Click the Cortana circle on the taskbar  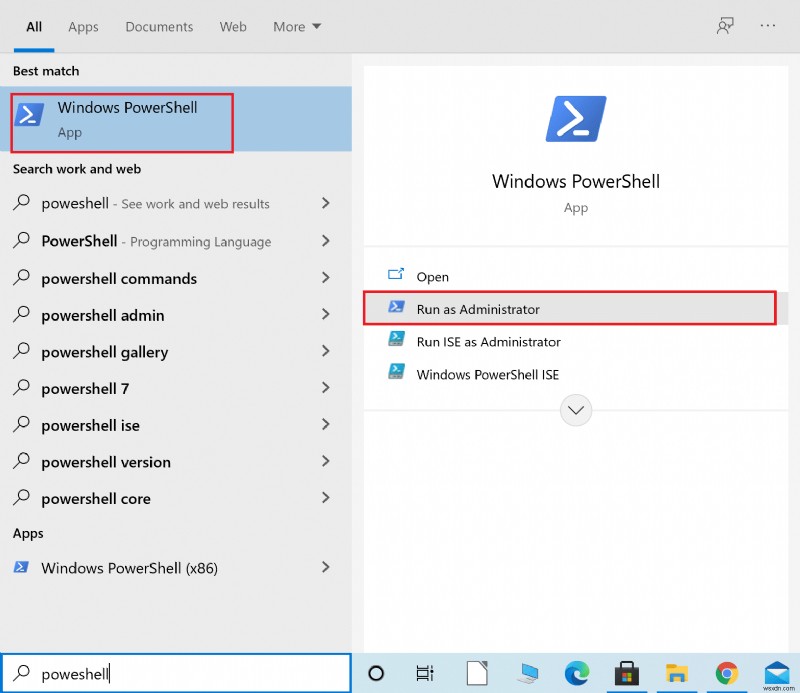(376, 674)
